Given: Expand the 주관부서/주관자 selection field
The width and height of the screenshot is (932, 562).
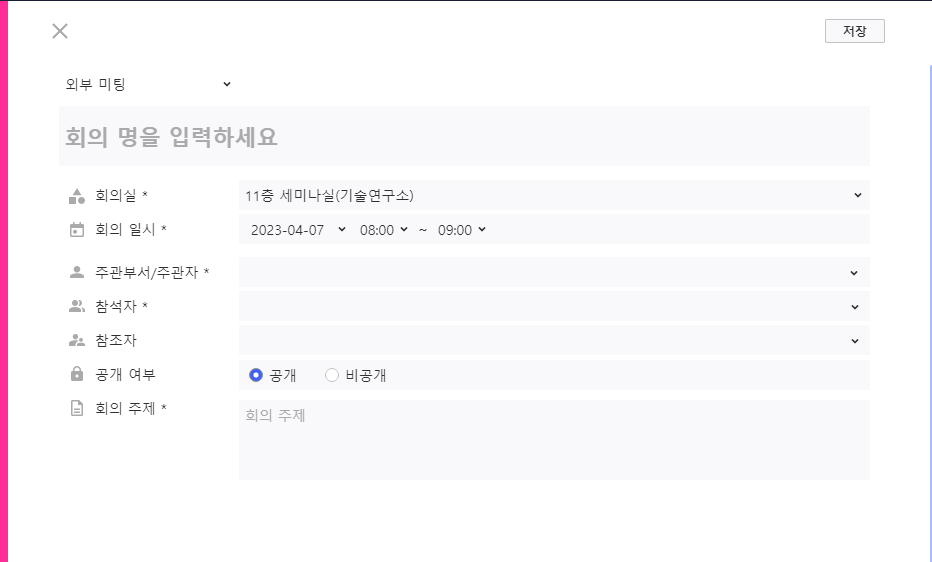Looking at the screenshot, I should [x=554, y=272].
